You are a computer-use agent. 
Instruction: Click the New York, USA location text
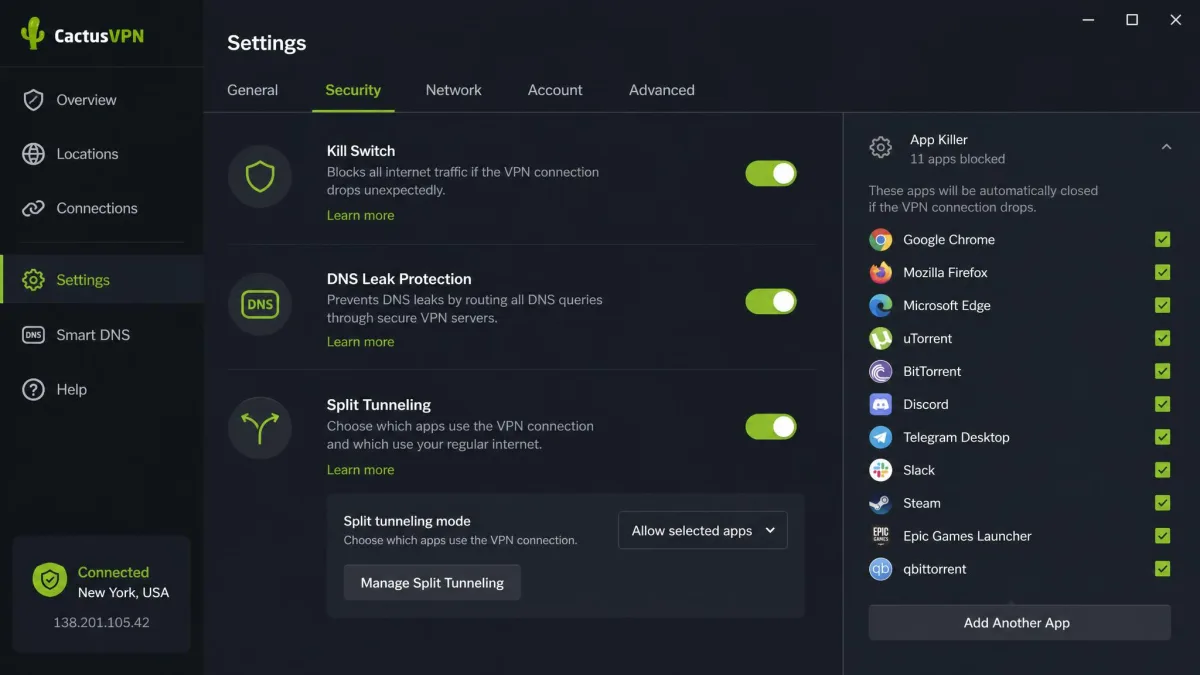coord(124,592)
